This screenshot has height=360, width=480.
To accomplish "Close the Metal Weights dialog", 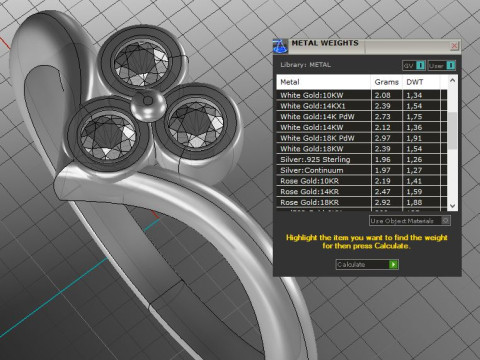I will pos(454,46).
